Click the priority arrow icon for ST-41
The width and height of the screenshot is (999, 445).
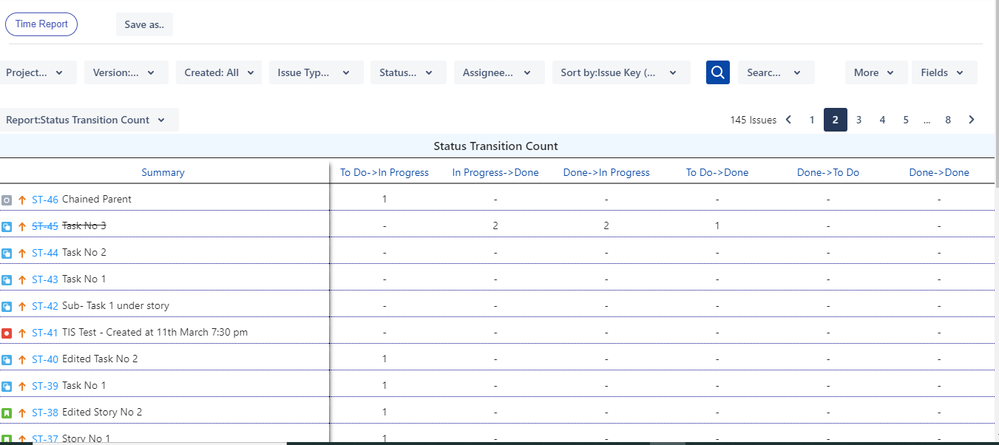tap(22, 333)
